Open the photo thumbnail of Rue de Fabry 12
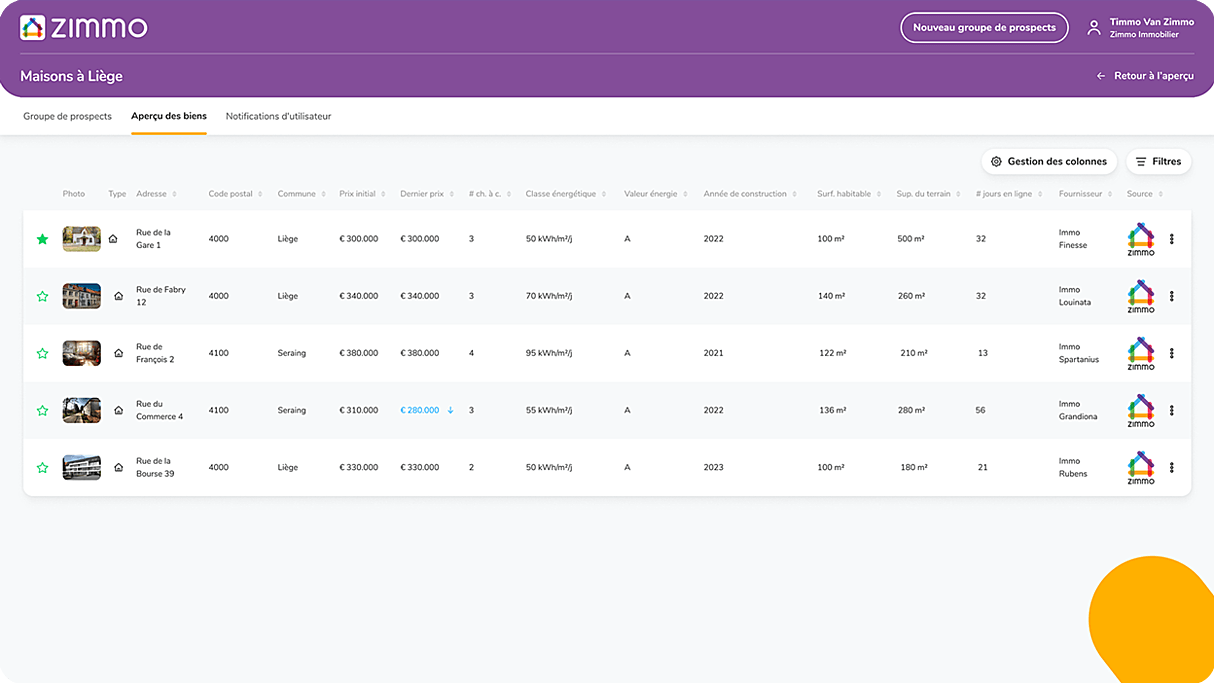This screenshot has width=1214, height=683. pyautogui.click(x=82, y=296)
